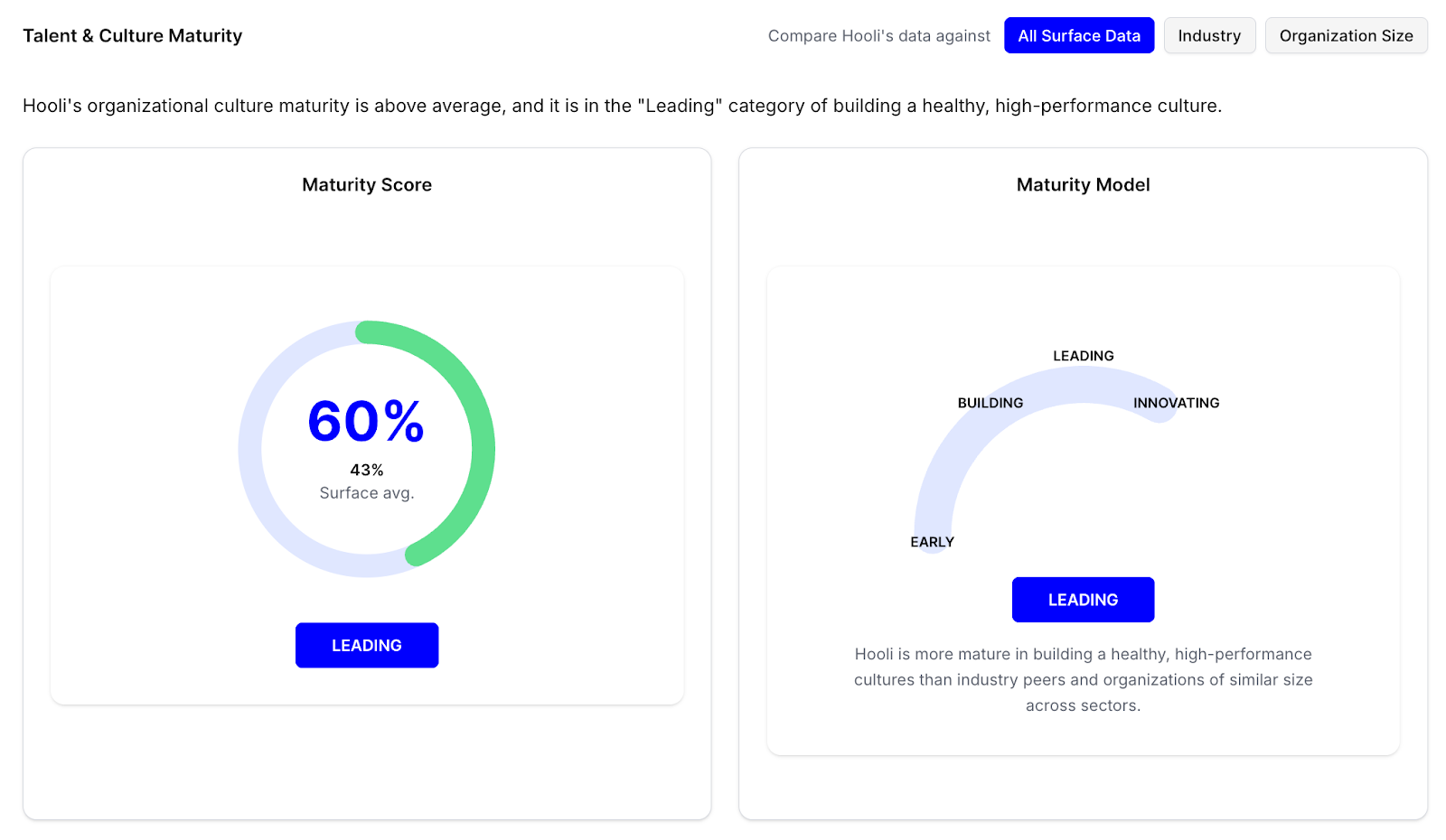
Task: Switch comparison to Industry
Action: coord(1209,35)
